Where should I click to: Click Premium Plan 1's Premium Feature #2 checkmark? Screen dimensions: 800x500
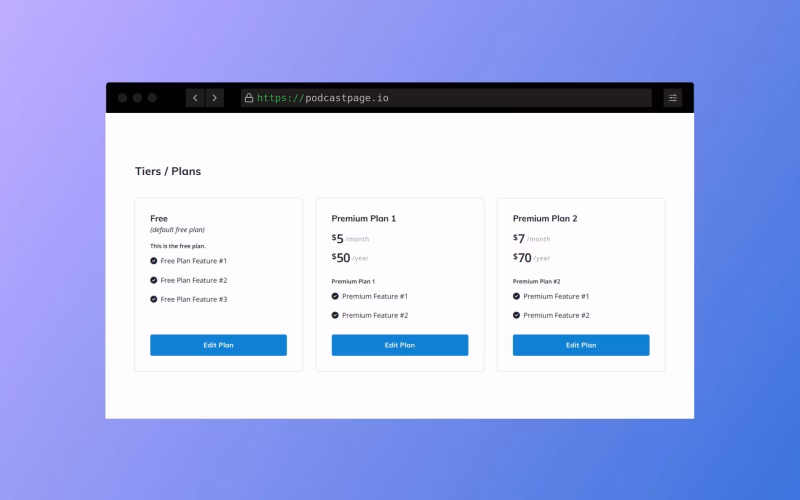coord(335,315)
